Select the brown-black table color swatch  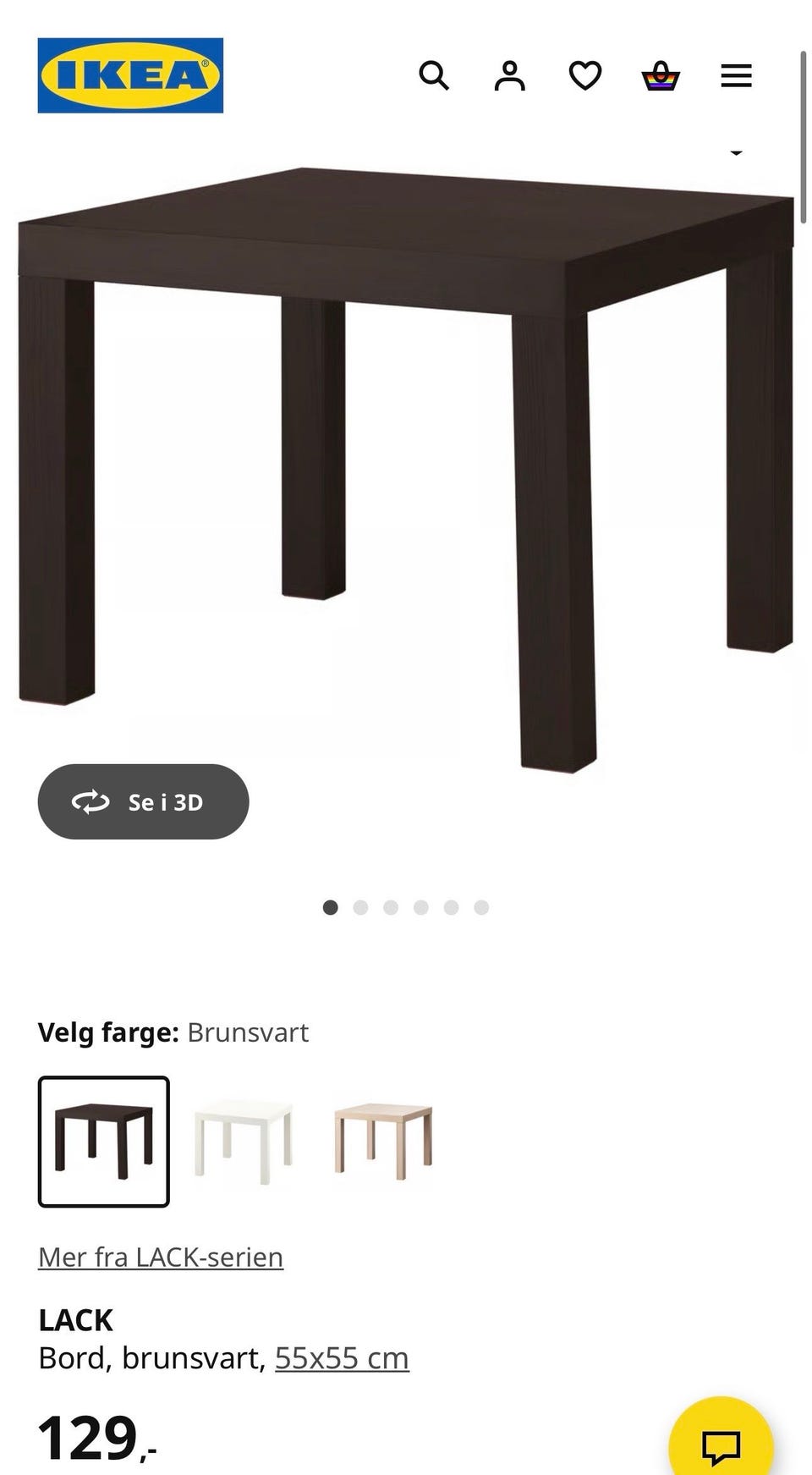click(x=104, y=1141)
